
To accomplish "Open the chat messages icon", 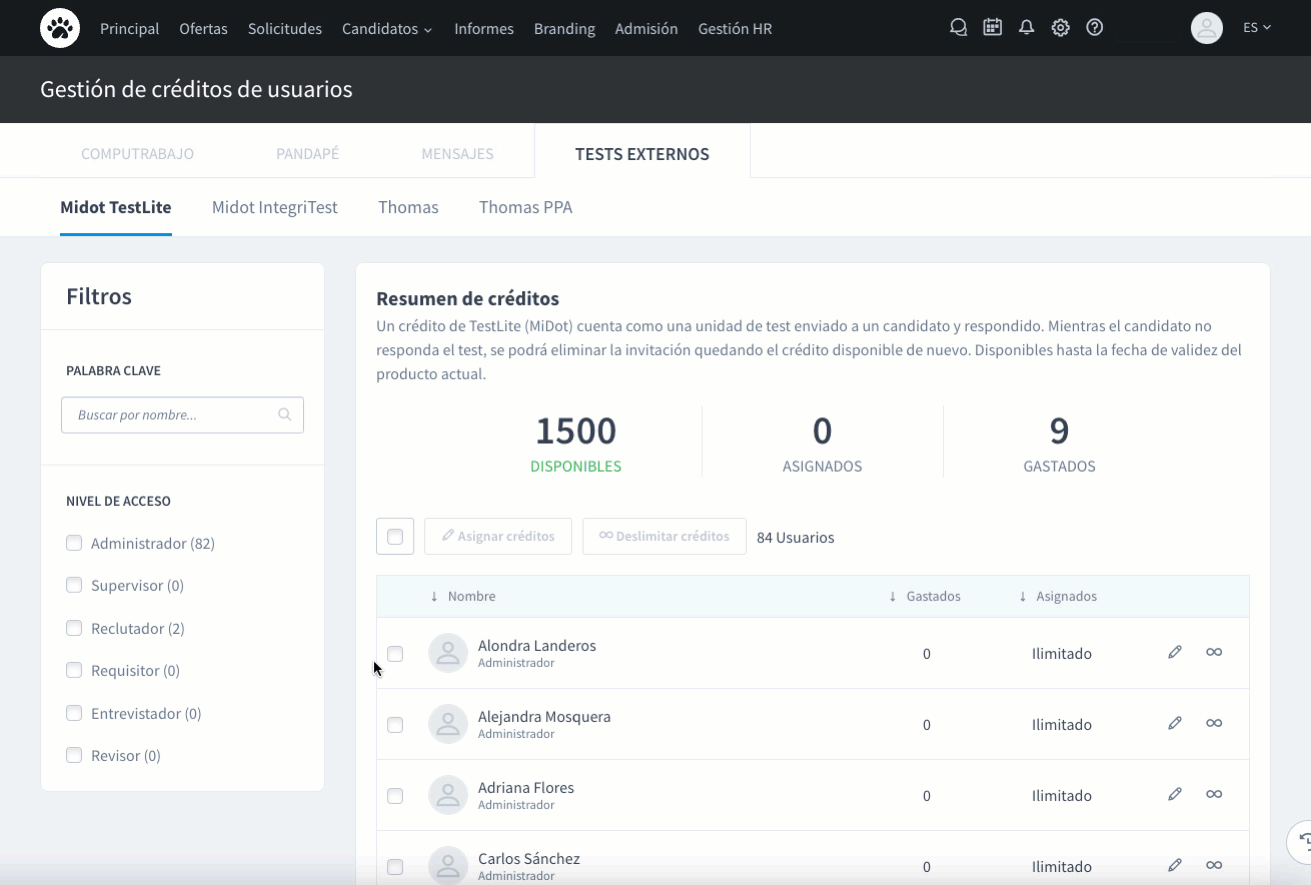I will (958, 28).
